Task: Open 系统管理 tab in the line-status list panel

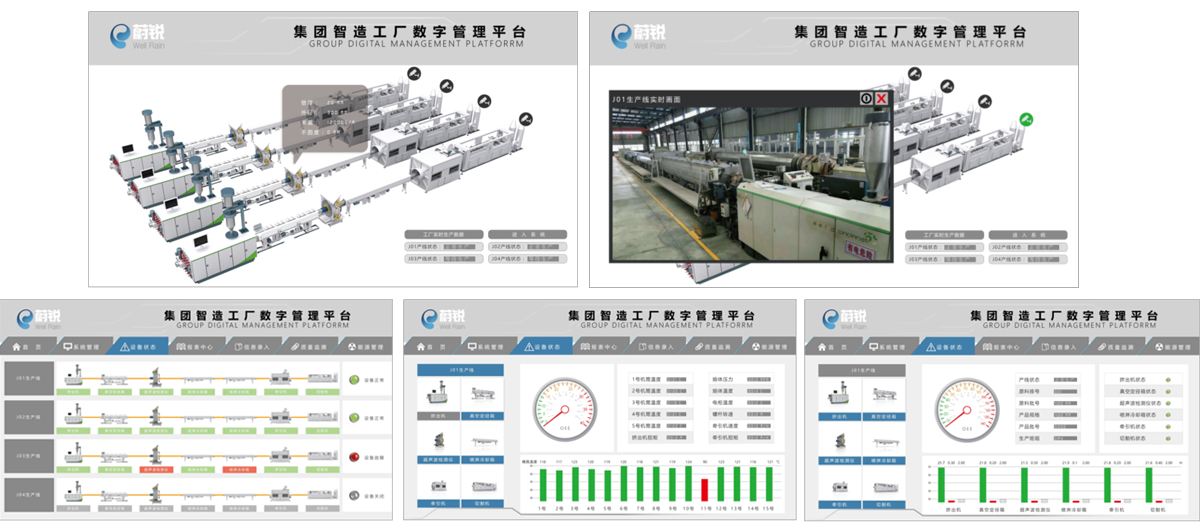Action: pyautogui.click(x=83, y=347)
